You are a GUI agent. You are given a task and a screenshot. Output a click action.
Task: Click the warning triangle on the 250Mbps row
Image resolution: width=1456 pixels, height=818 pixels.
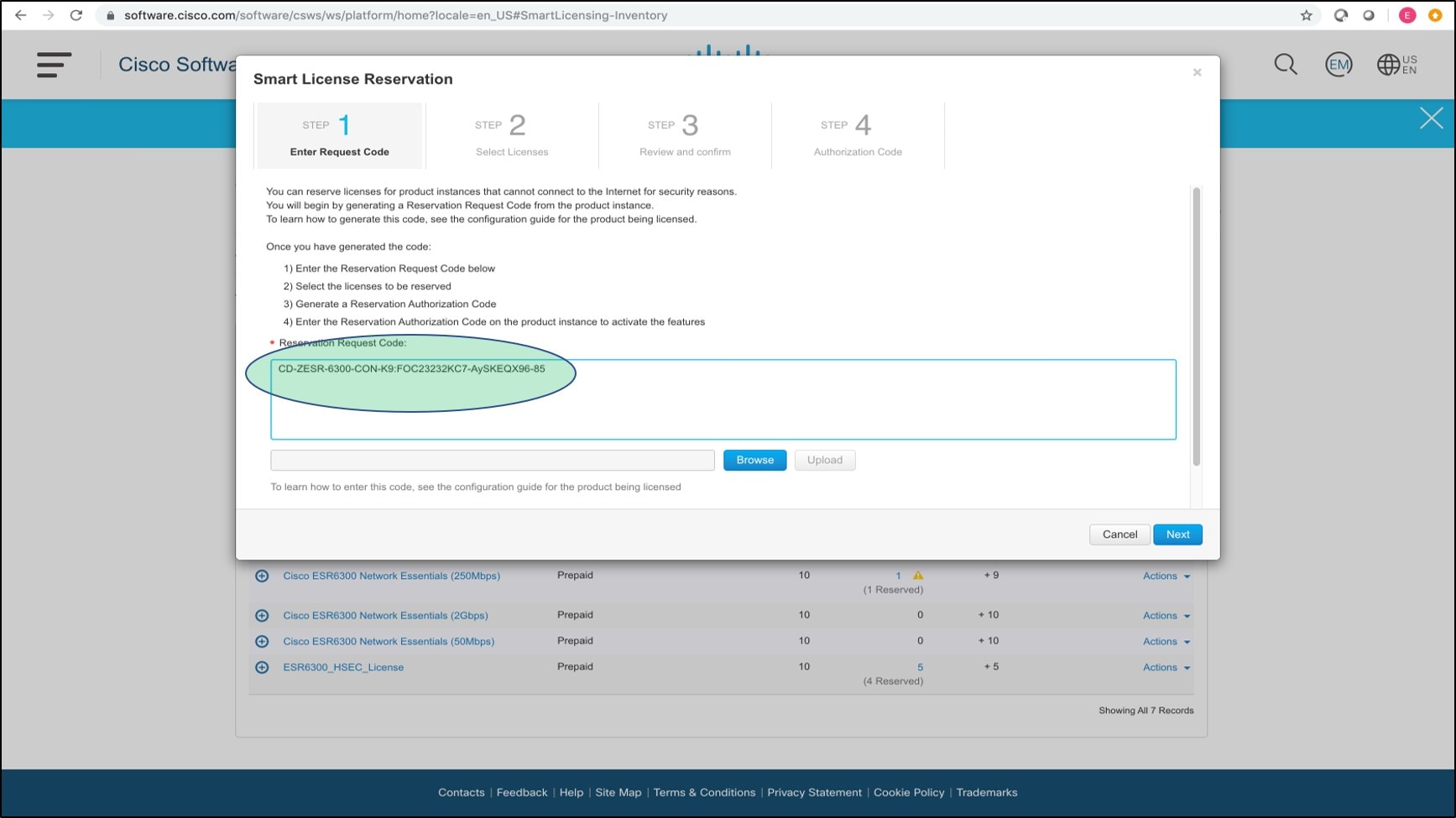click(918, 576)
